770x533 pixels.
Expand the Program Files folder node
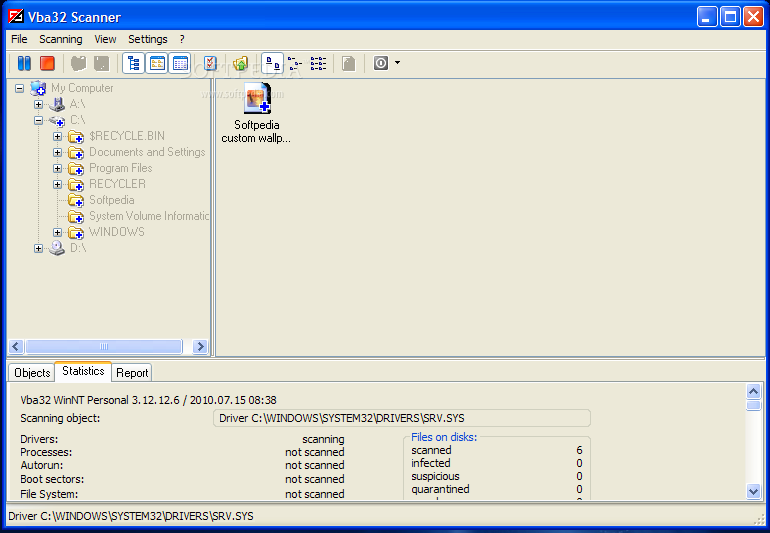[57, 168]
